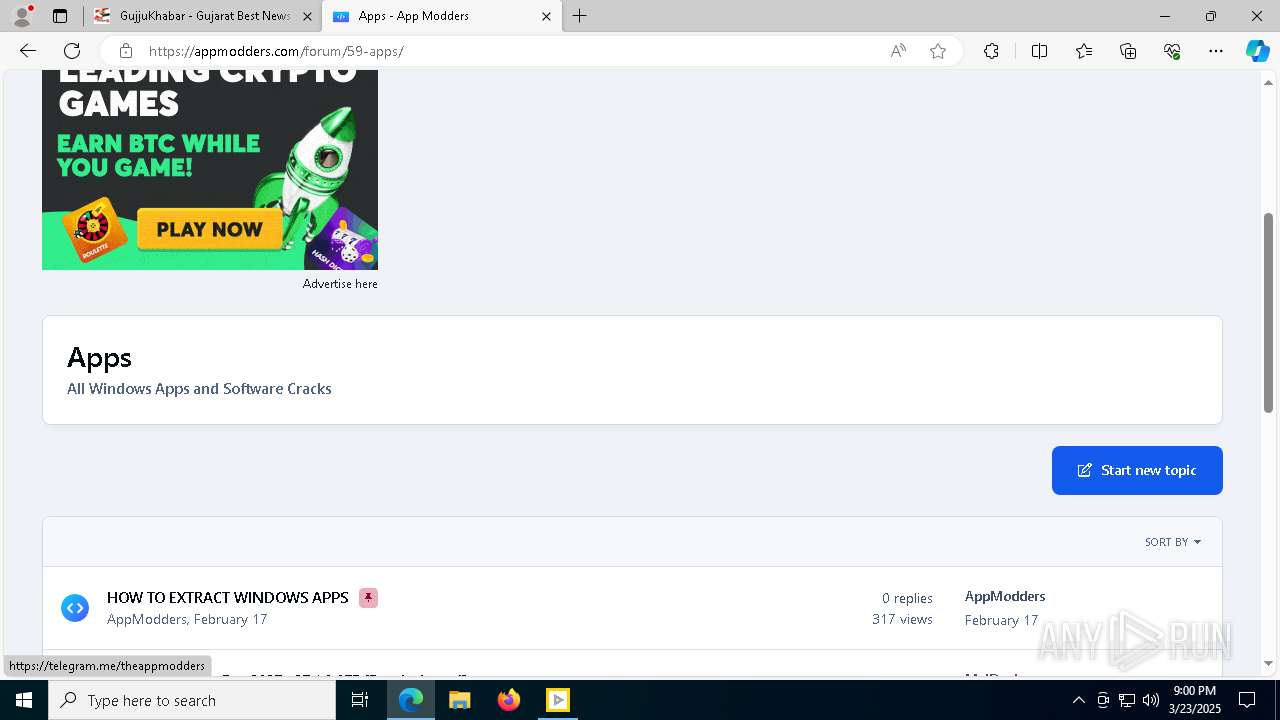Reload the current page
The image size is (1280, 720).
coord(72,51)
